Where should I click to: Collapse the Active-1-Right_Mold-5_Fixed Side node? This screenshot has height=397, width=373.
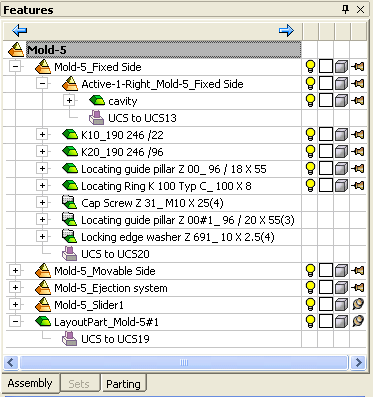tap(42, 83)
